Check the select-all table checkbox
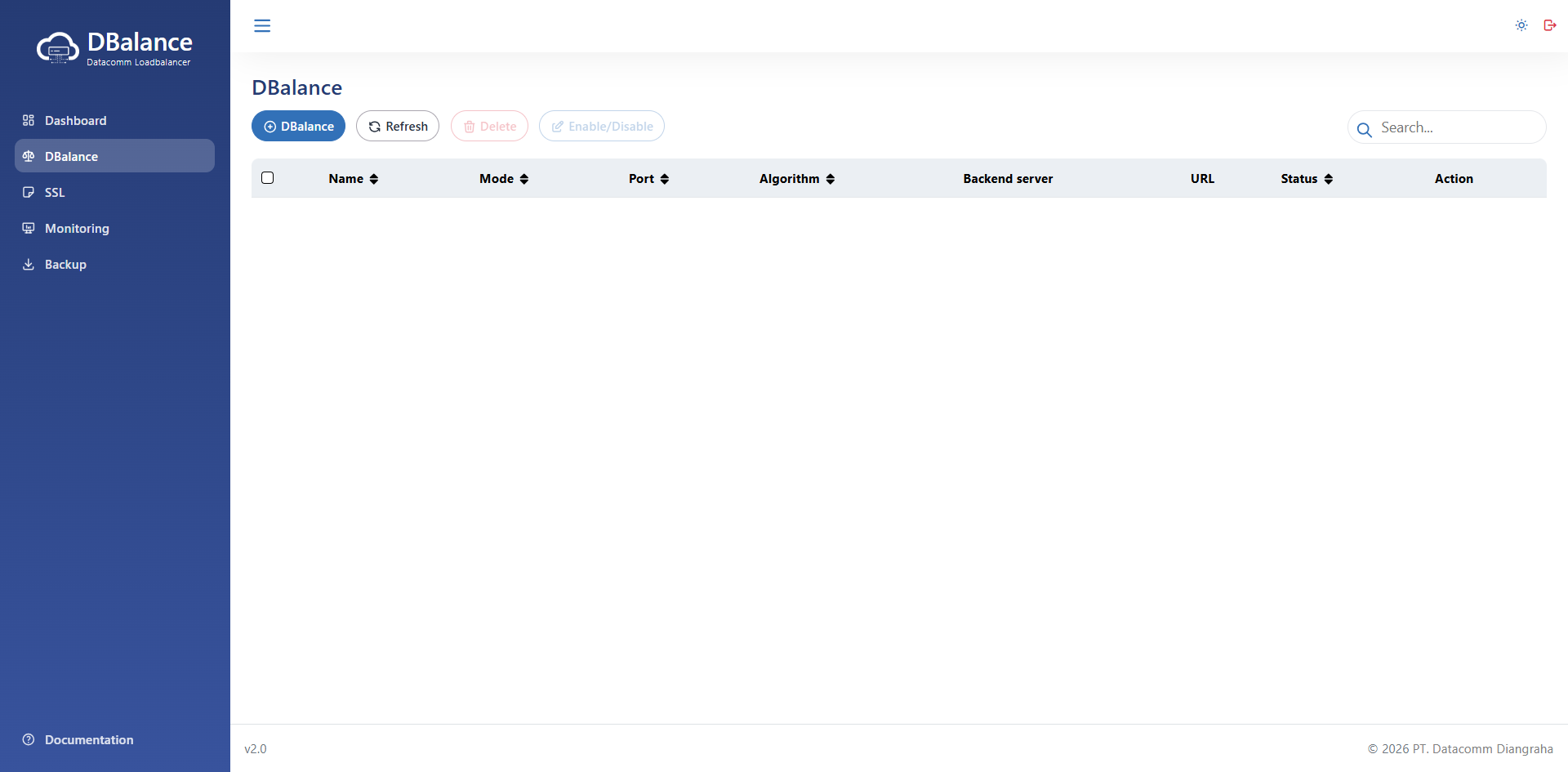Screen dimensions: 1568x772 coord(267,178)
